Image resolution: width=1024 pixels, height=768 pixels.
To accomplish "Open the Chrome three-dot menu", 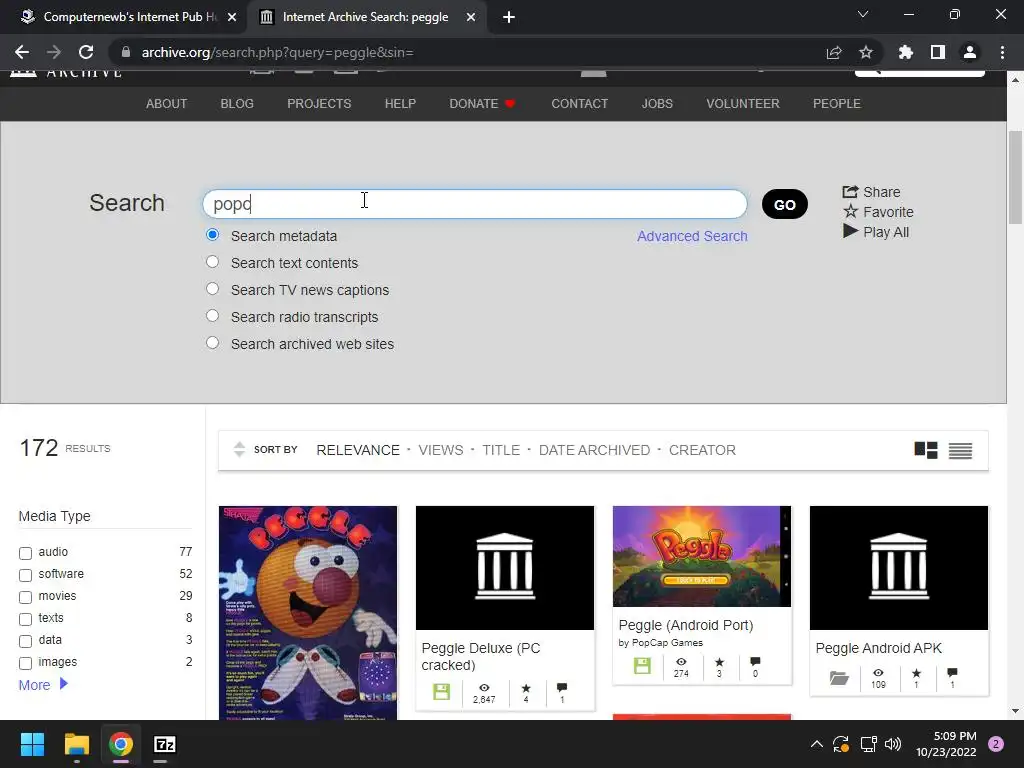I will click(x=1002, y=52).
